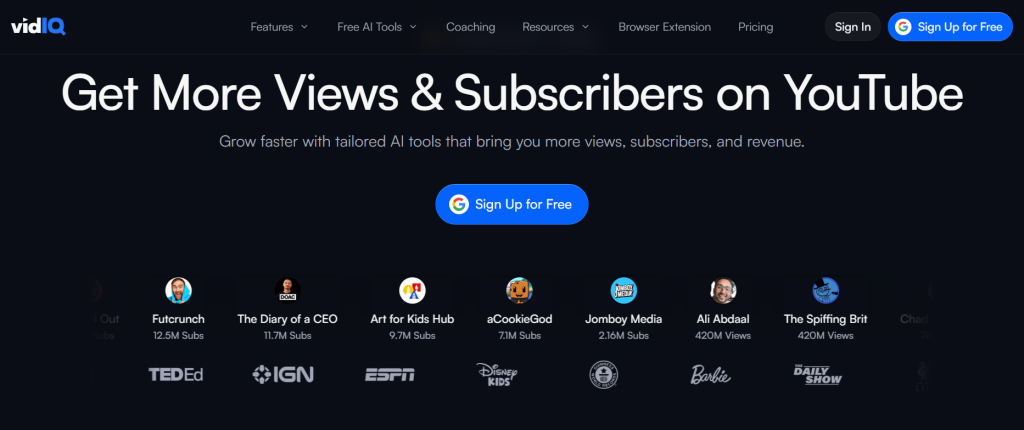Click the Sign In button
The height and width of the screenshot is (430, 1024).
(x=852, y=27)
